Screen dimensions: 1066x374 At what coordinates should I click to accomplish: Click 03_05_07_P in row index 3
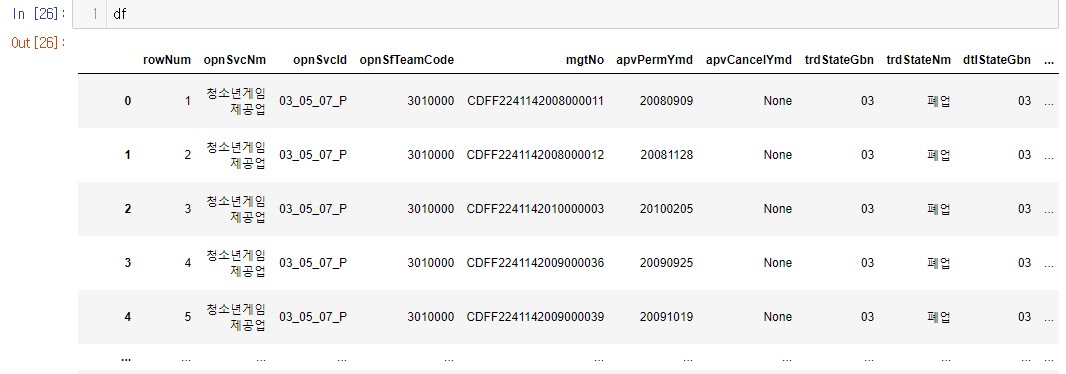313,263
